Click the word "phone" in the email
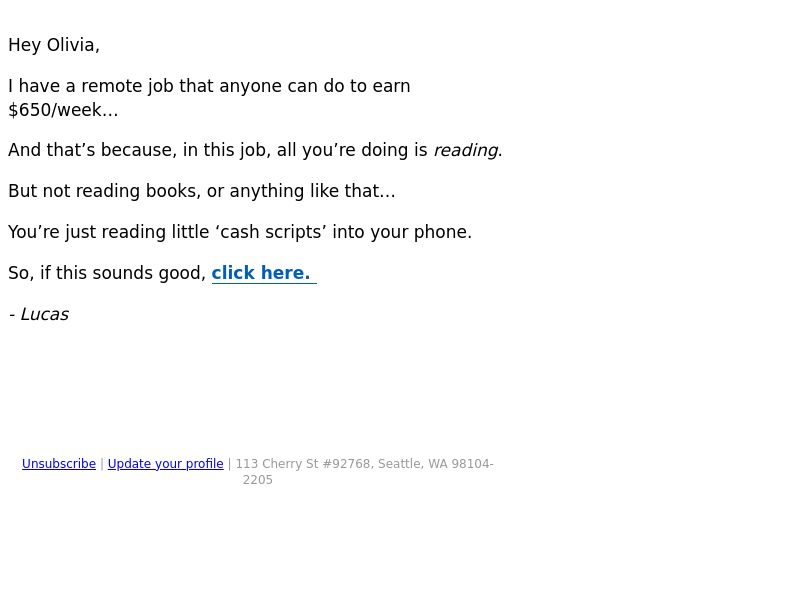 441,232
